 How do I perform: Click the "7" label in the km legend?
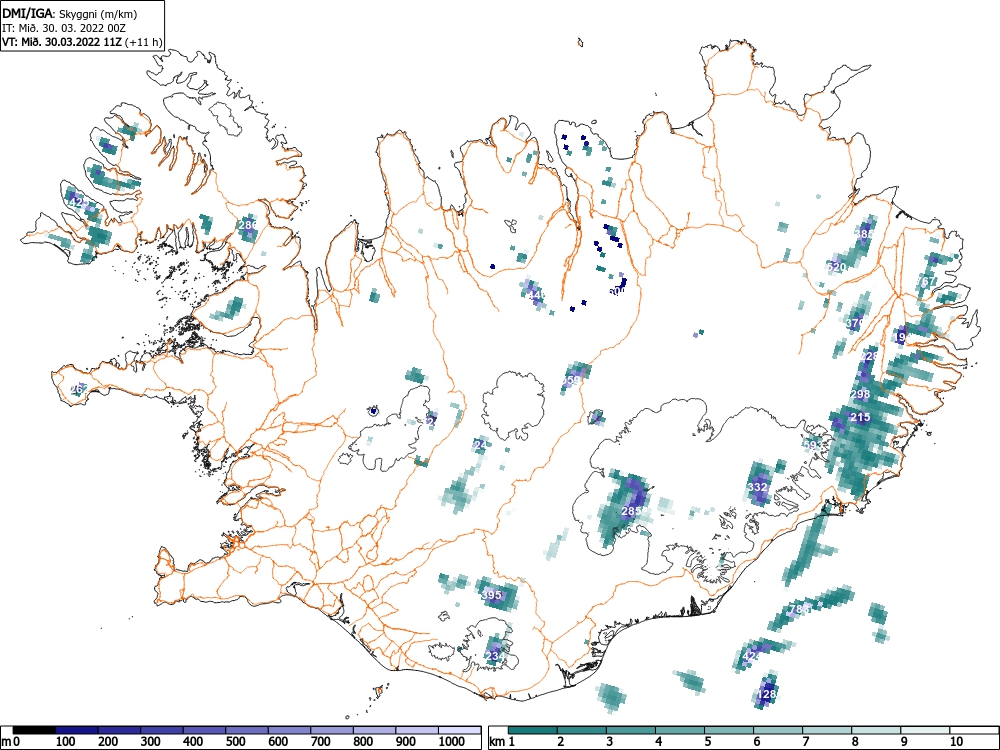805,742
